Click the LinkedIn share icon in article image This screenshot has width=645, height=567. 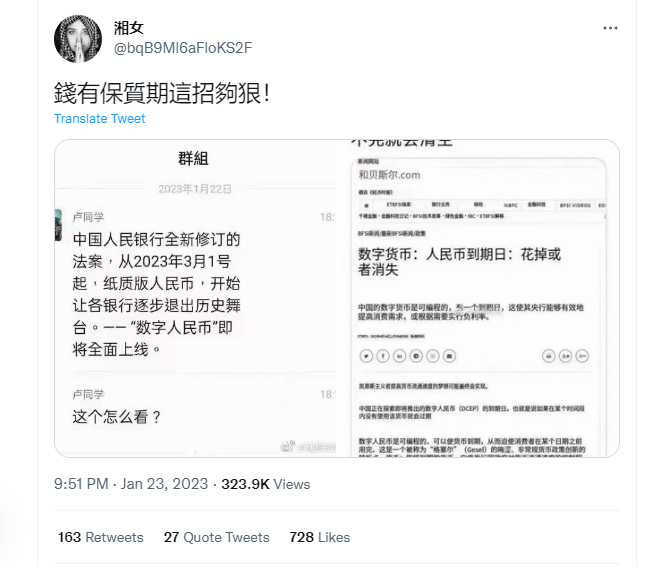pos(399,356)
